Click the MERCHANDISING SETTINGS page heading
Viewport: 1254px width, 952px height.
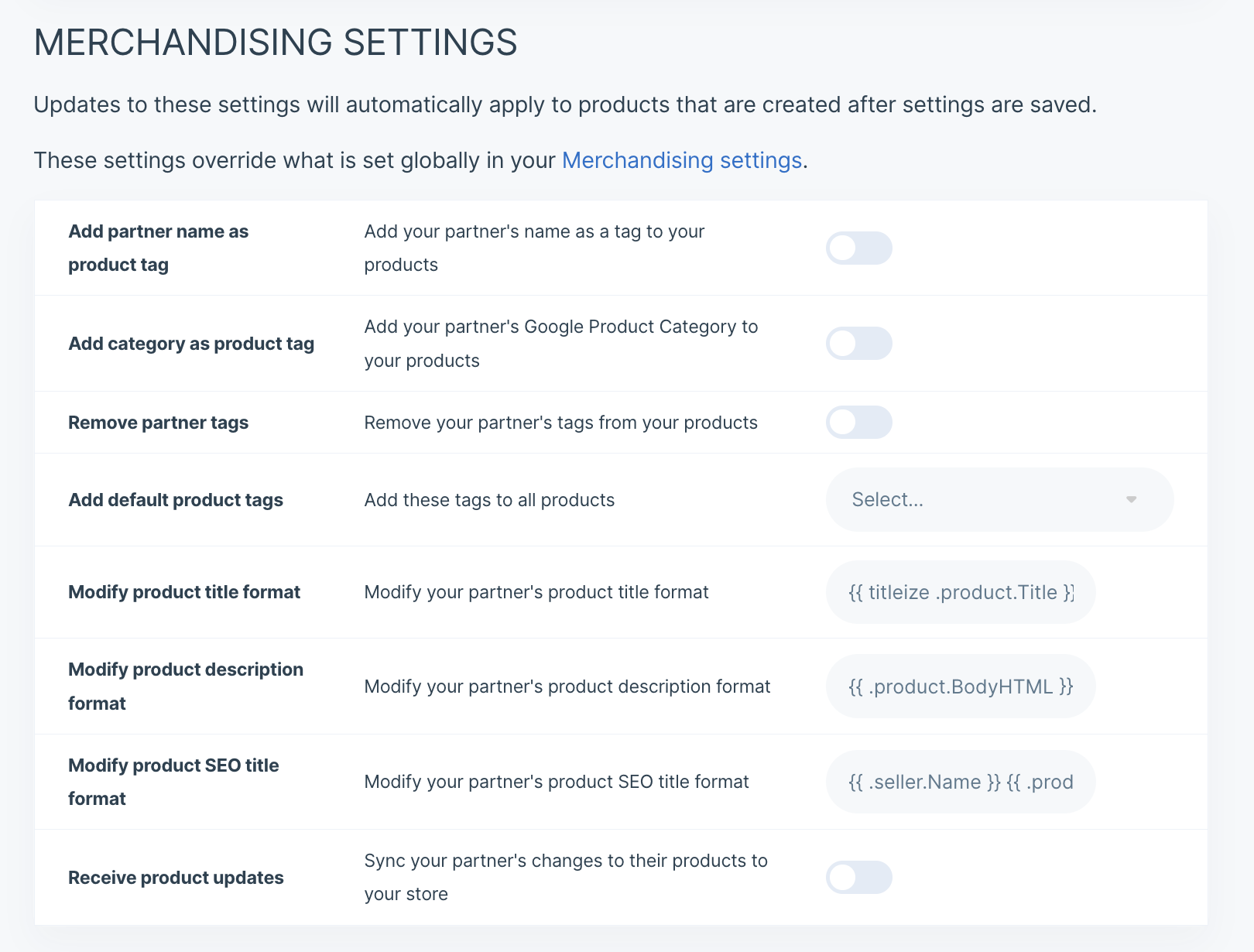pos(276,43)
